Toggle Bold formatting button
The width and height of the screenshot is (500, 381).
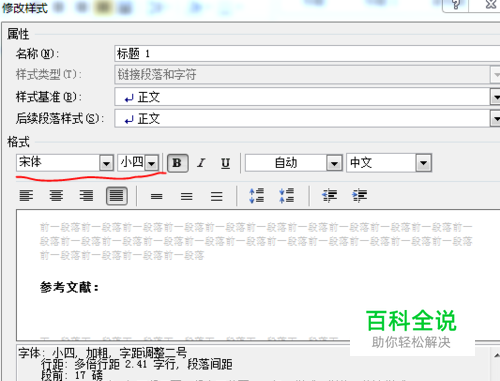coord(177,163)
